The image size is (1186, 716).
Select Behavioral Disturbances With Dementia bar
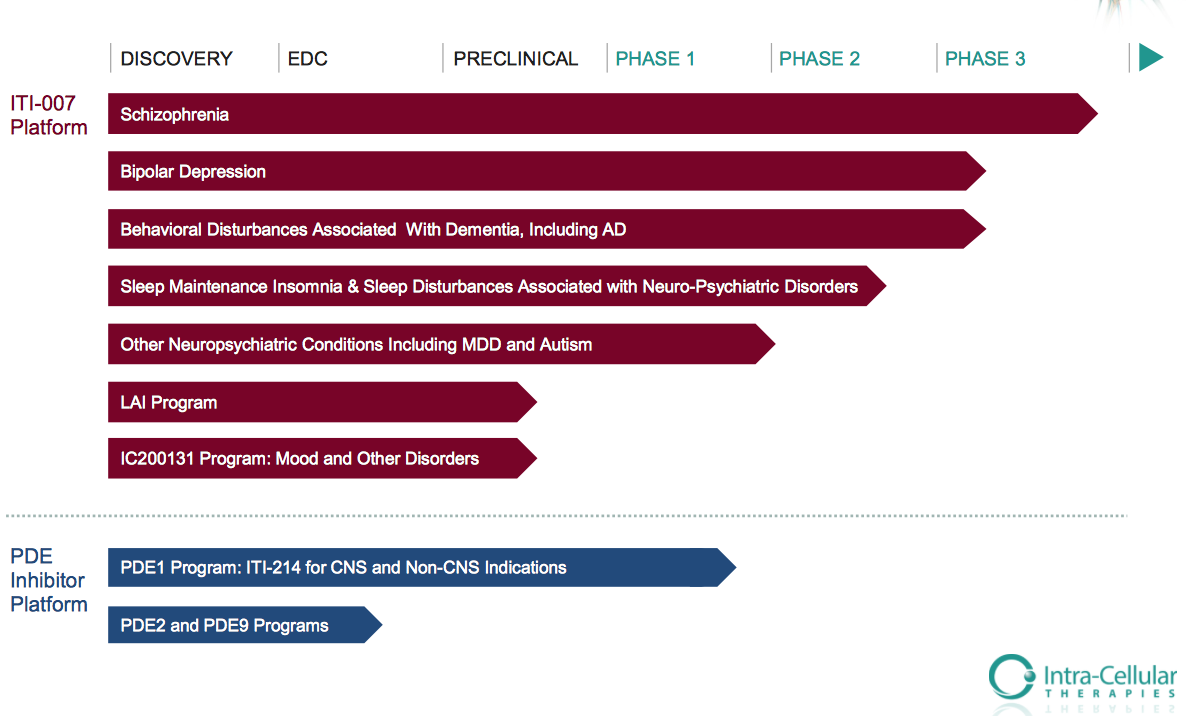click(545, 230)
